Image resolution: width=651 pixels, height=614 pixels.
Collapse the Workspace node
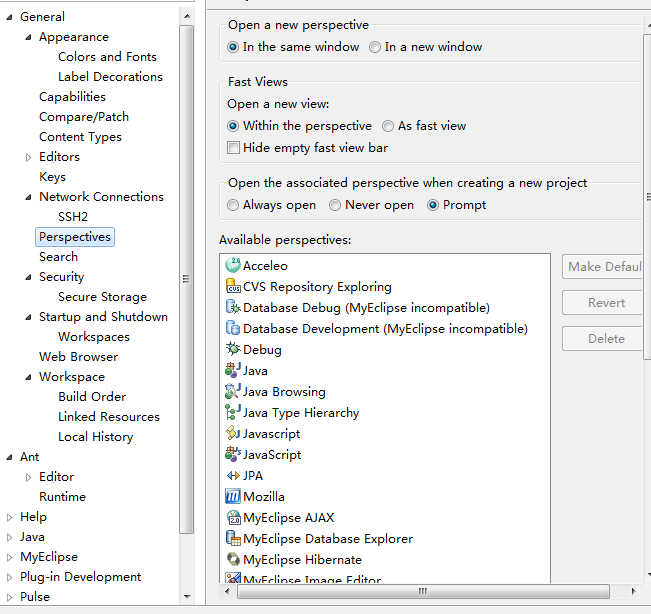pos(28,377)
